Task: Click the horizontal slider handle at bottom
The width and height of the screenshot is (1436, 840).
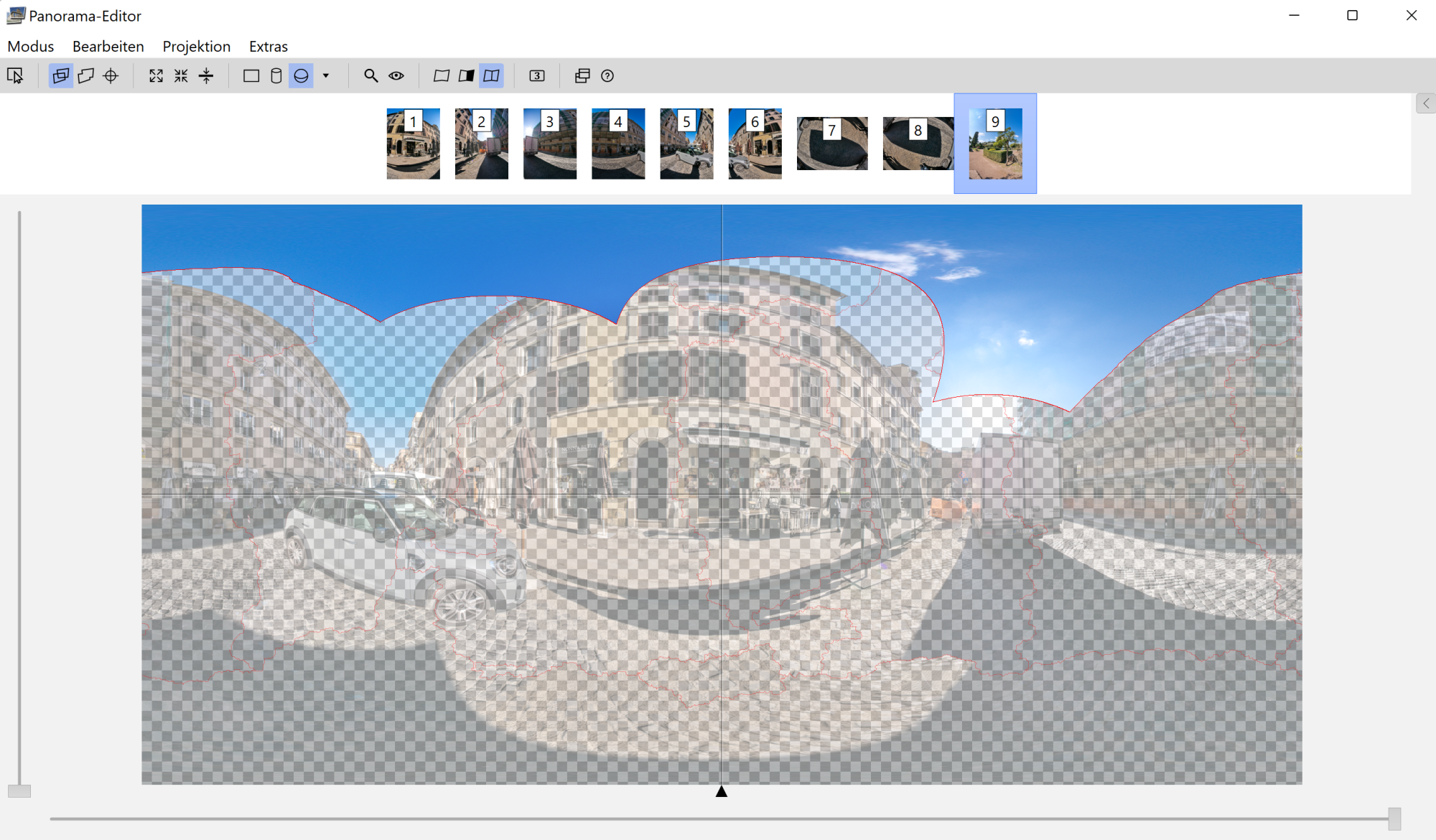Action: tap(1394, 818)
